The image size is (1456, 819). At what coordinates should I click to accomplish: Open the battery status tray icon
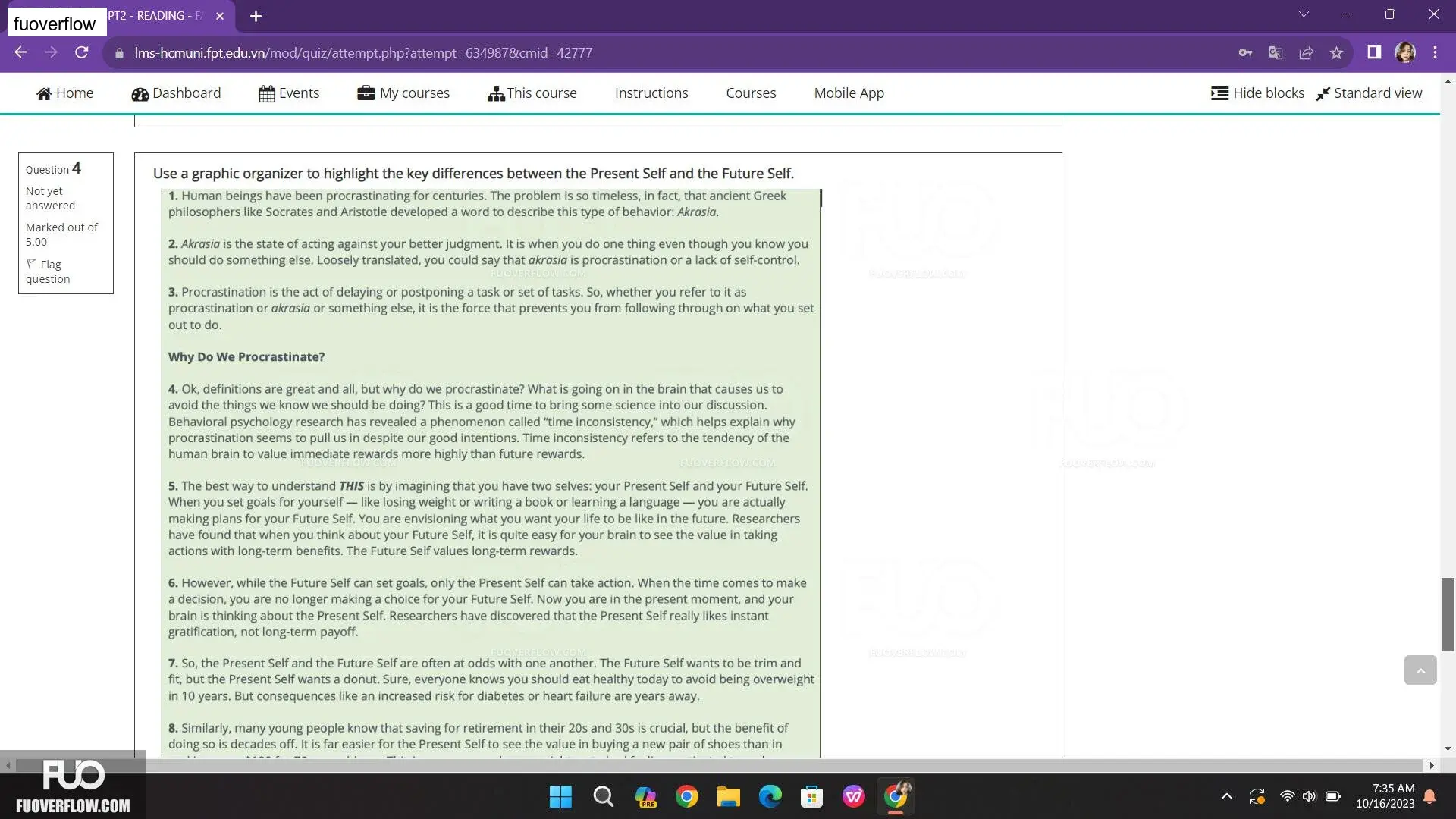[x=1333, y=796]
